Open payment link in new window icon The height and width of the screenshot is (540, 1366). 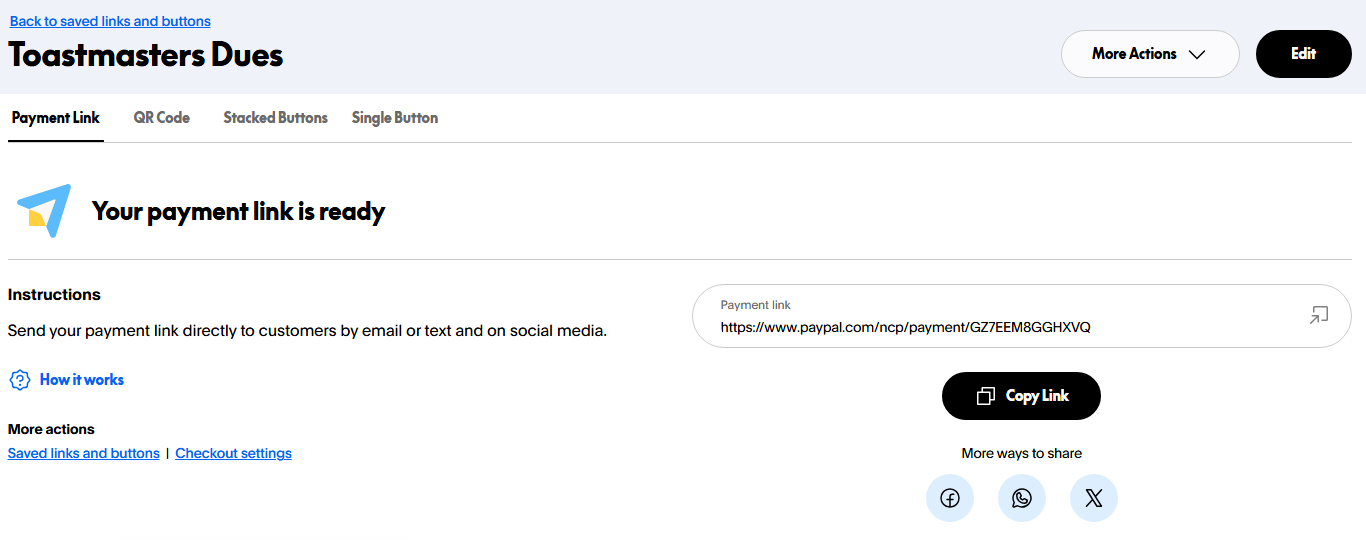[1319, 316]
